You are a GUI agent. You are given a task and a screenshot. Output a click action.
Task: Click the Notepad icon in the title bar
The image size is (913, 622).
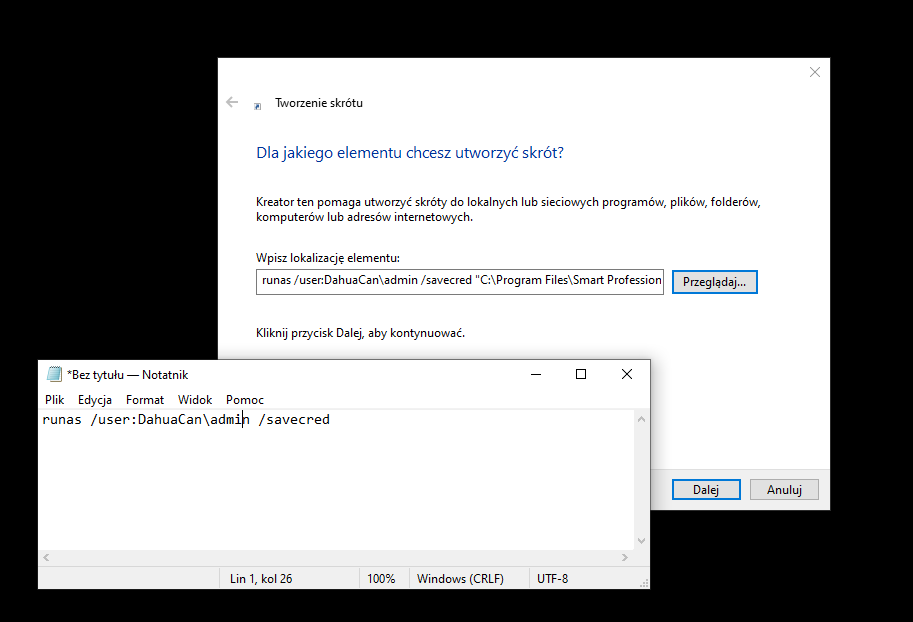(x=54, y=373)
